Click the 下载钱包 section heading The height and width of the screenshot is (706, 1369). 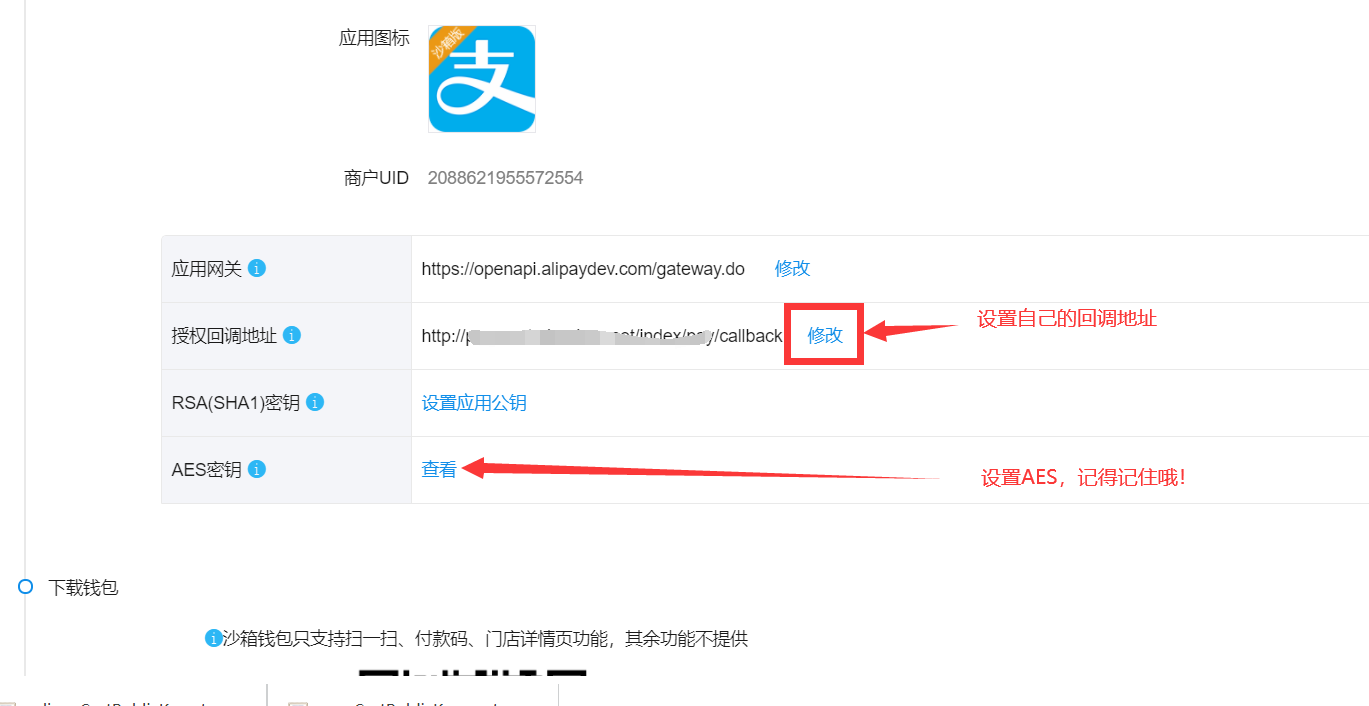[x=84, y=588]
